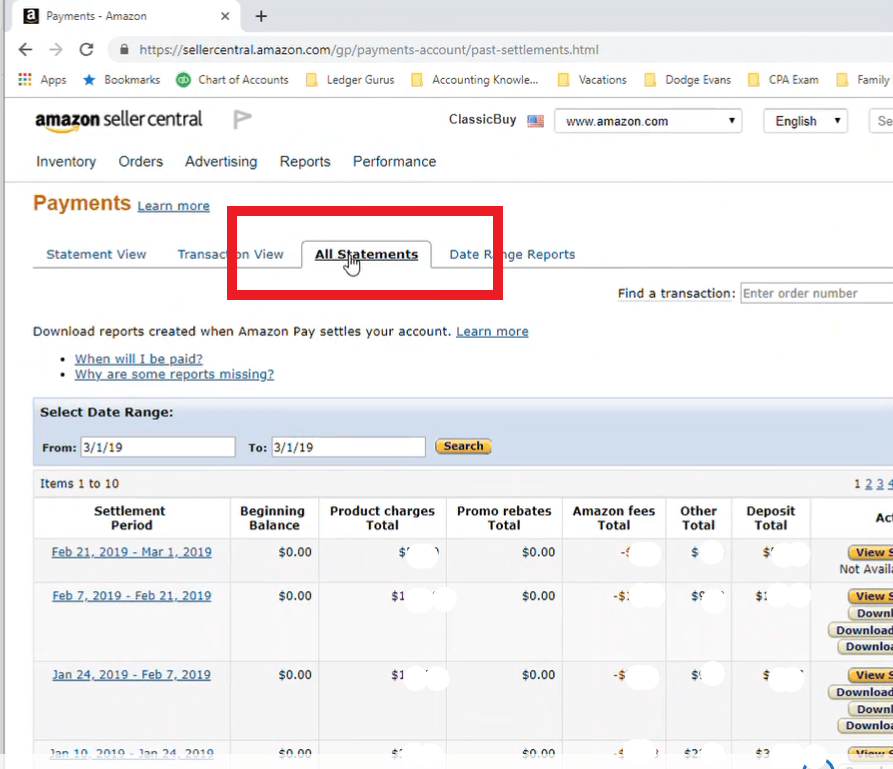
Task: Select the All Statements tab
Action: [x=366, y=254]
